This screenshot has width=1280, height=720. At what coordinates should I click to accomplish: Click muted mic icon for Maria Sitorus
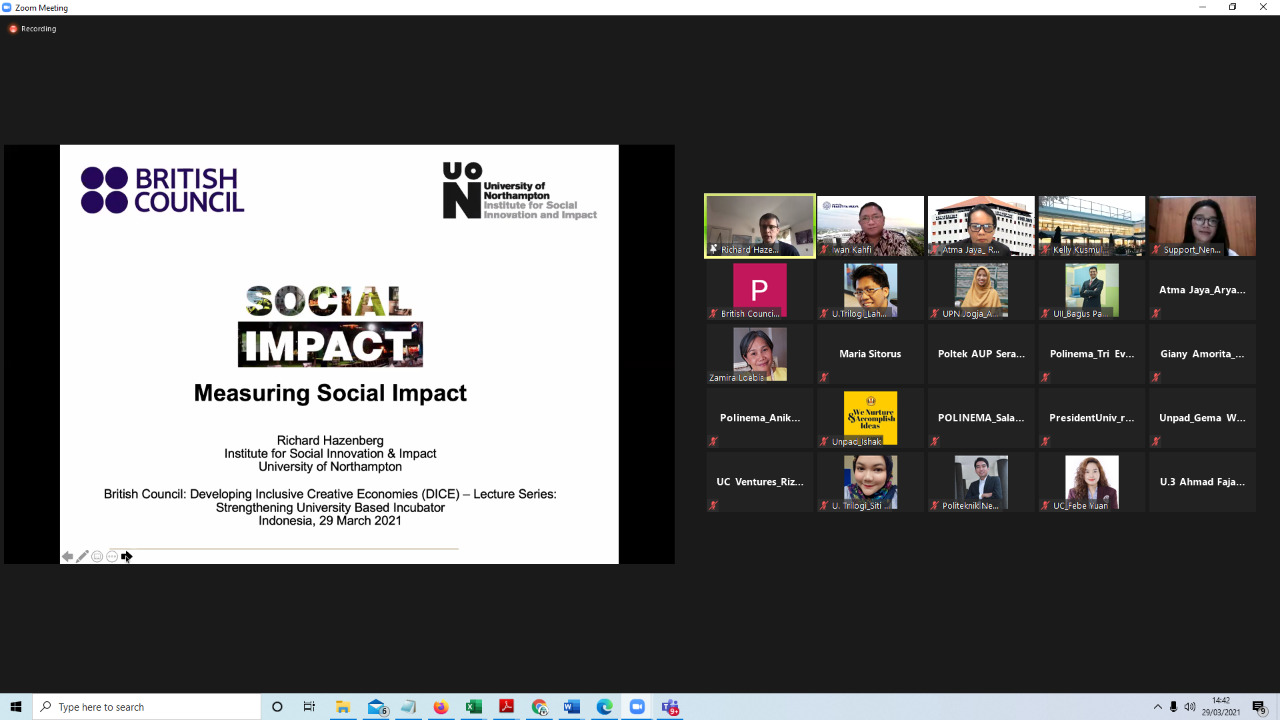824,378
